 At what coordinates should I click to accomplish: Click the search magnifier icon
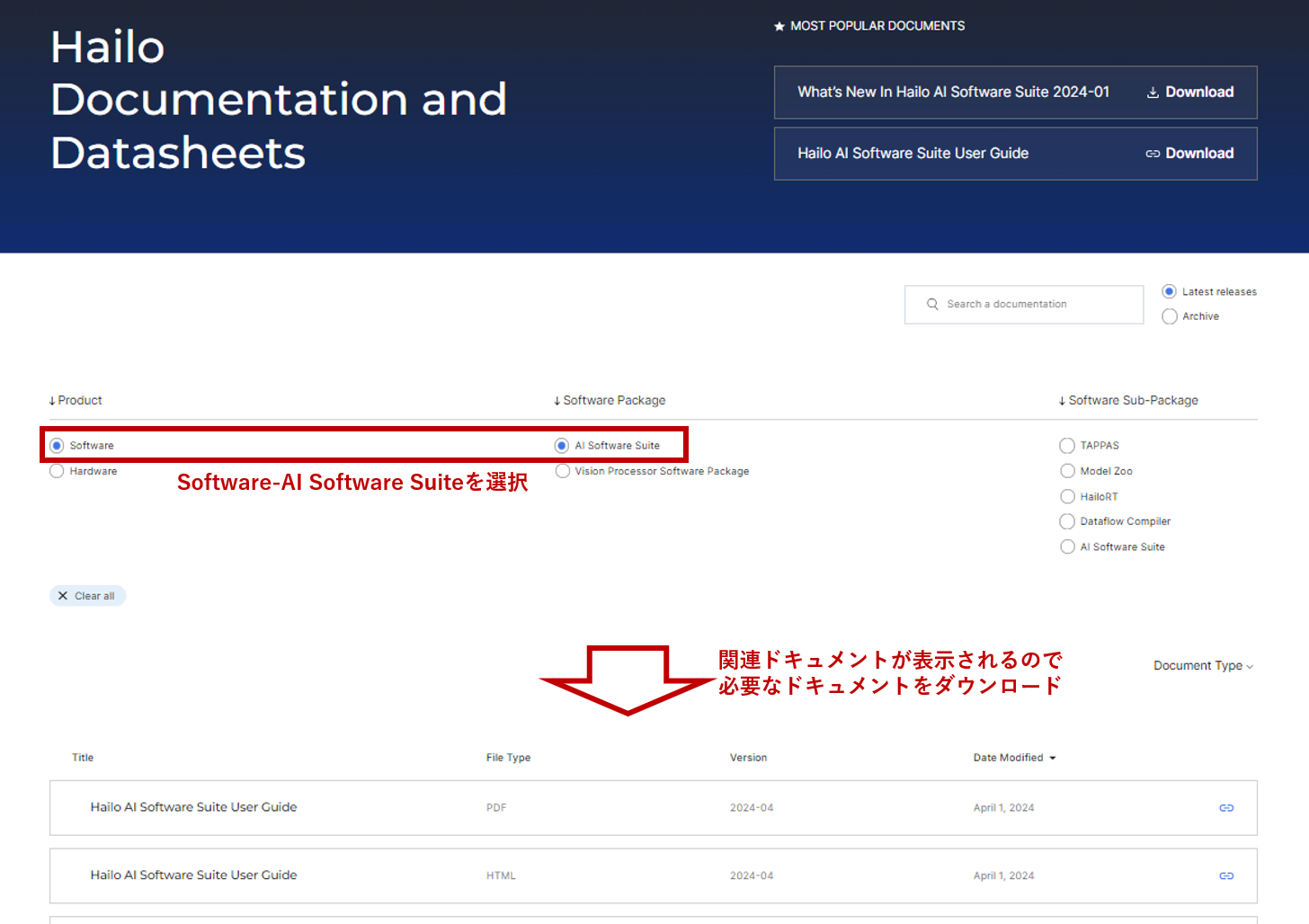coord(932,305)
